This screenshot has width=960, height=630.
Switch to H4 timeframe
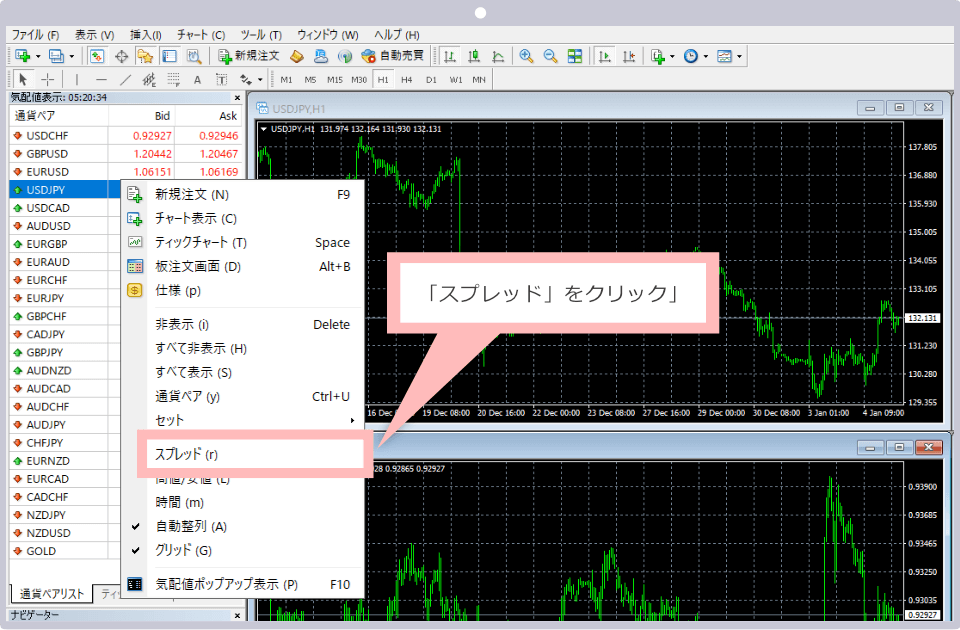pos(407,79)
